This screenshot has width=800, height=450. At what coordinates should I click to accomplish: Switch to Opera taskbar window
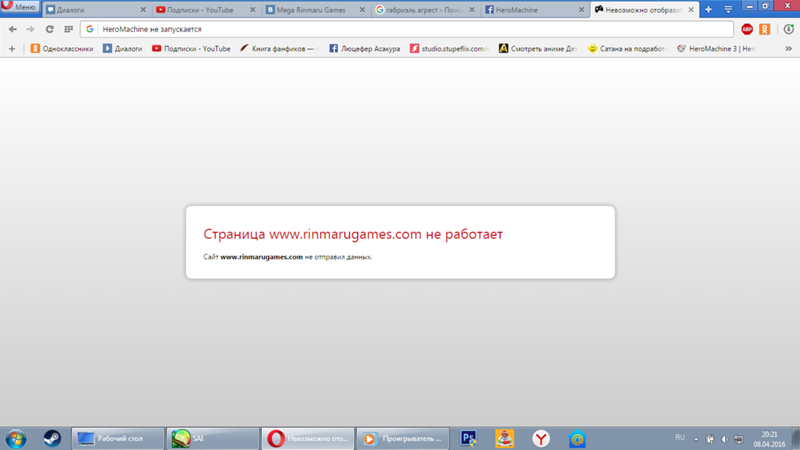click(x=308, y=439)
